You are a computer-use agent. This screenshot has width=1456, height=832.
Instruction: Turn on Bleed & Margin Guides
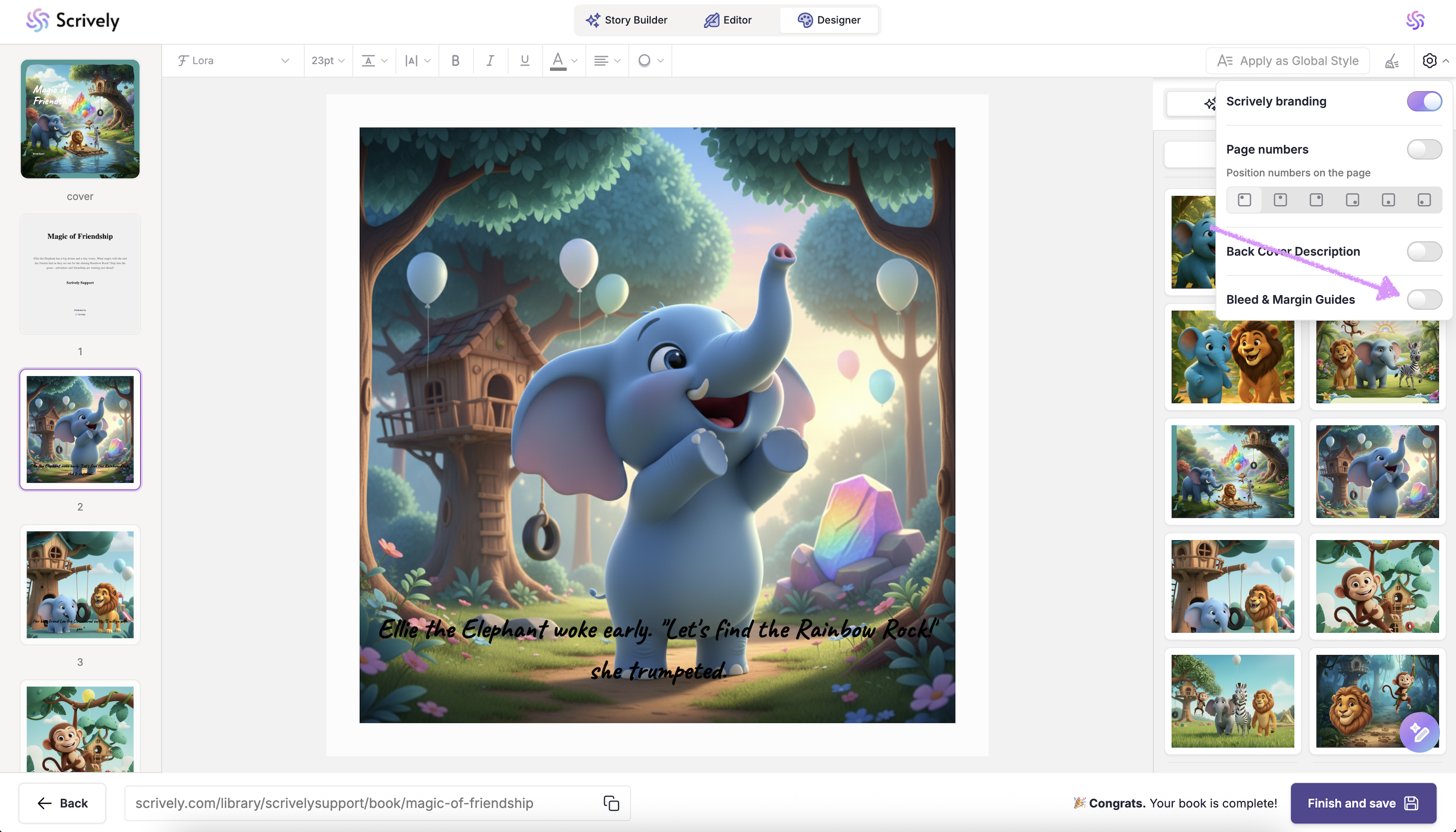(x=1424, y=299)
